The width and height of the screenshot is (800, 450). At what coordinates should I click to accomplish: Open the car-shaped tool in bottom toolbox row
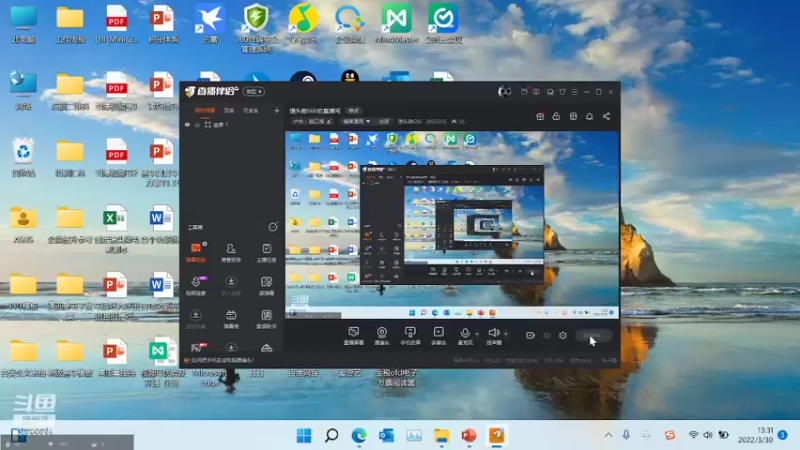click(x=266, y=348)
